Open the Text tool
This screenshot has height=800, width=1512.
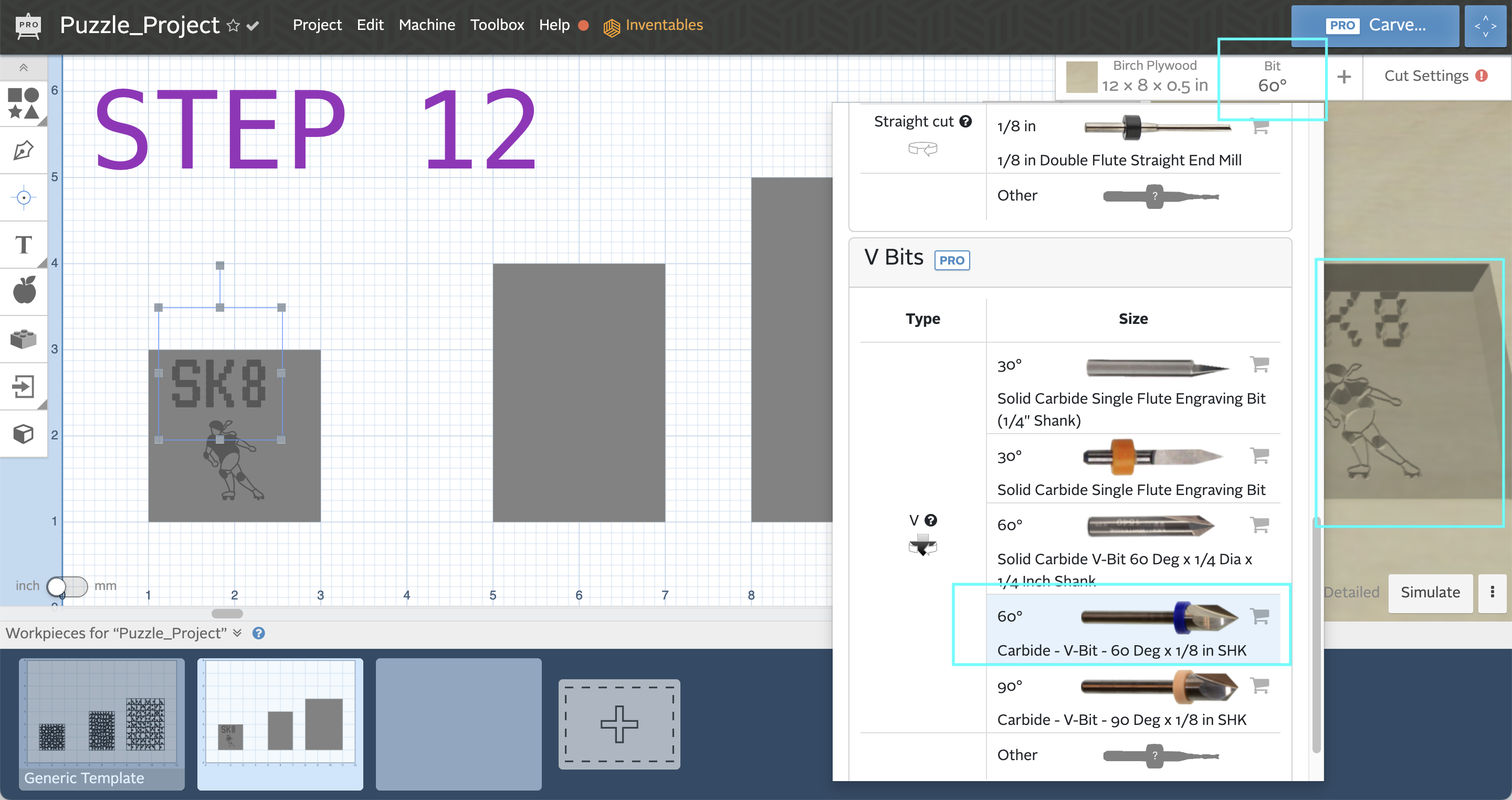[24, 245]
